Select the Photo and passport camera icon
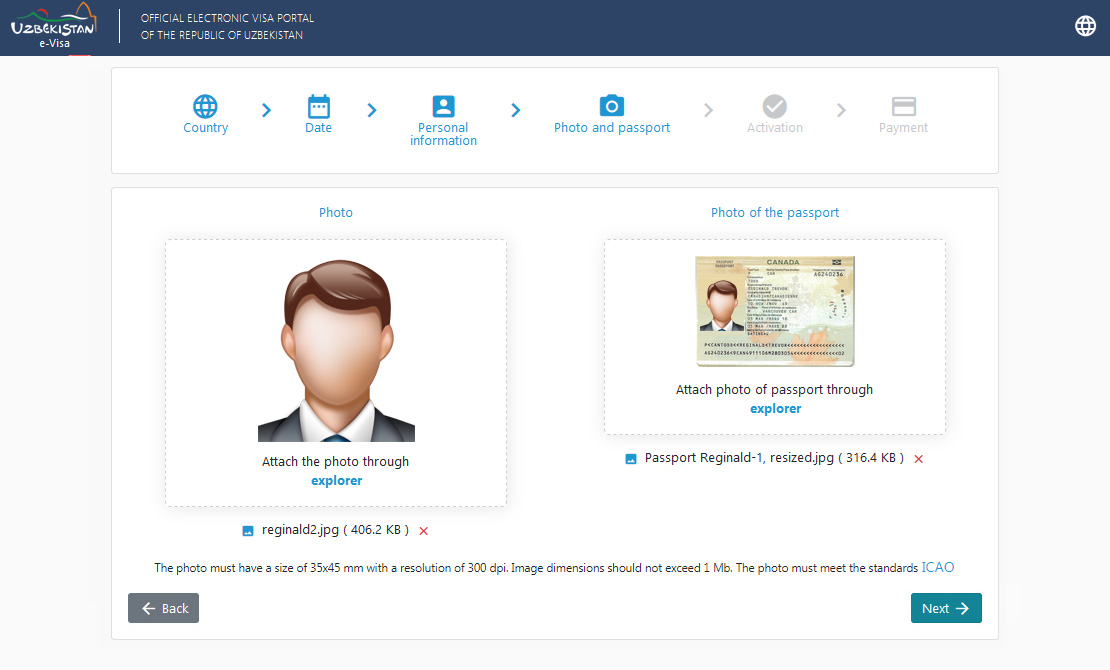1110x670 pixels. coord(612,106)
